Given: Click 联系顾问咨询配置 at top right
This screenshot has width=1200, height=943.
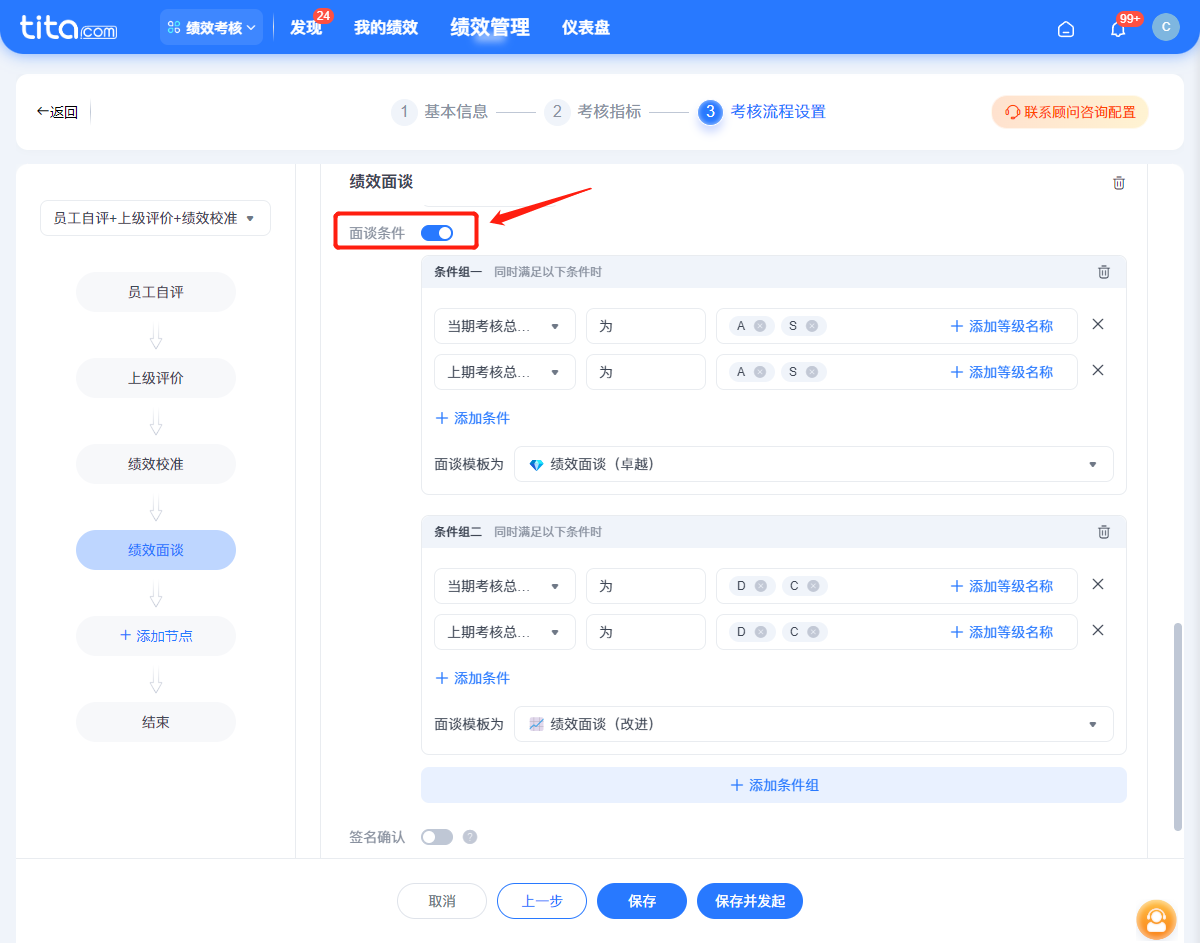Looking at the screenshot, I should (x=1069, y=112).
